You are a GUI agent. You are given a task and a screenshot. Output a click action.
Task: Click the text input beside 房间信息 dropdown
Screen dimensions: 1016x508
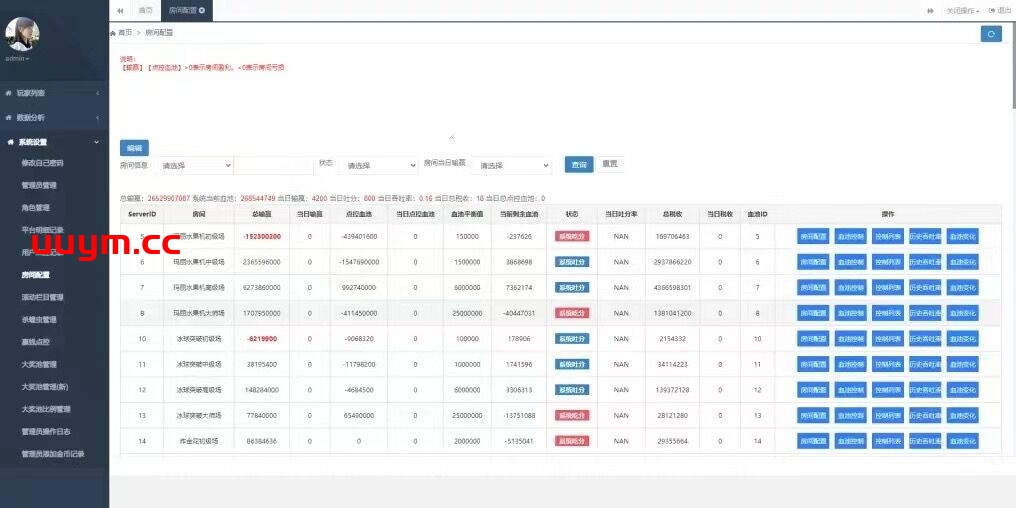[x=273, y=165]
